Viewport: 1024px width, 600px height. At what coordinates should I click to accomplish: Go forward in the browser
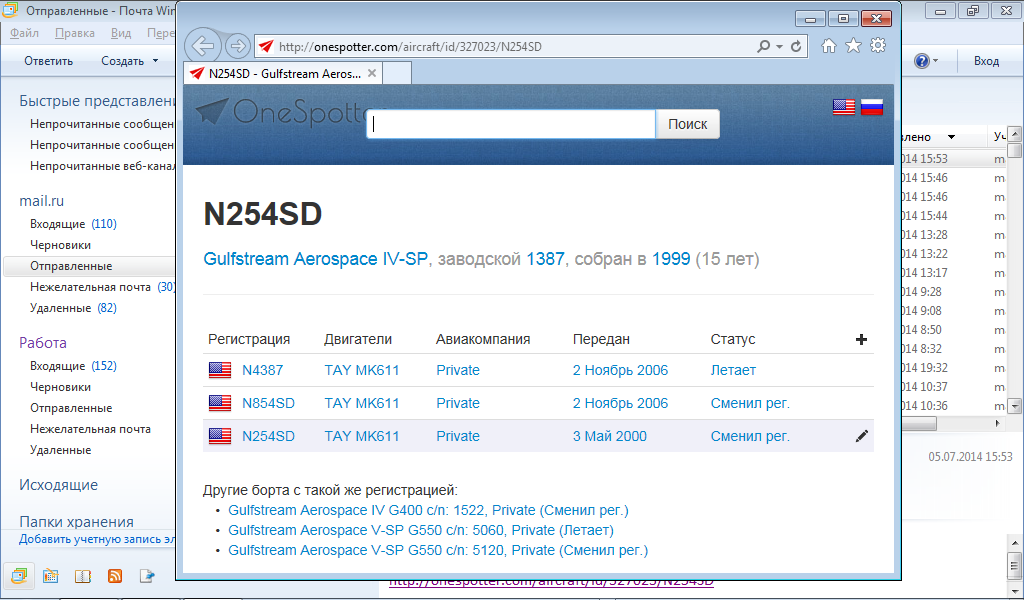pyautogui.click(x=238, y=46)
